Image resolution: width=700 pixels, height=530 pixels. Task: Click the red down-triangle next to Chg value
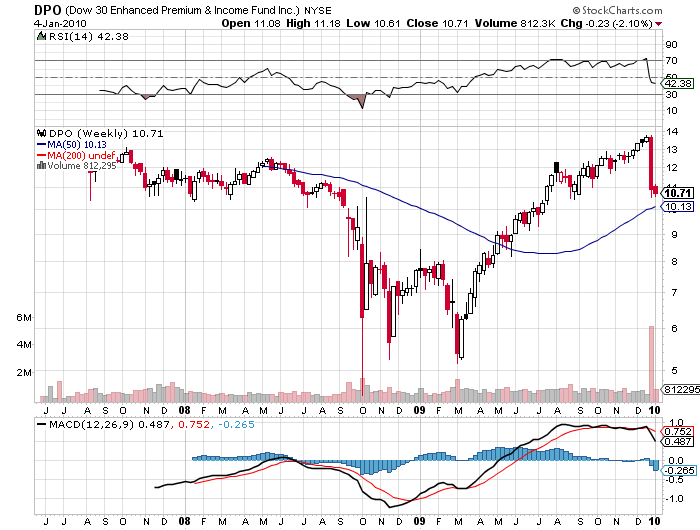click(658, 24)
